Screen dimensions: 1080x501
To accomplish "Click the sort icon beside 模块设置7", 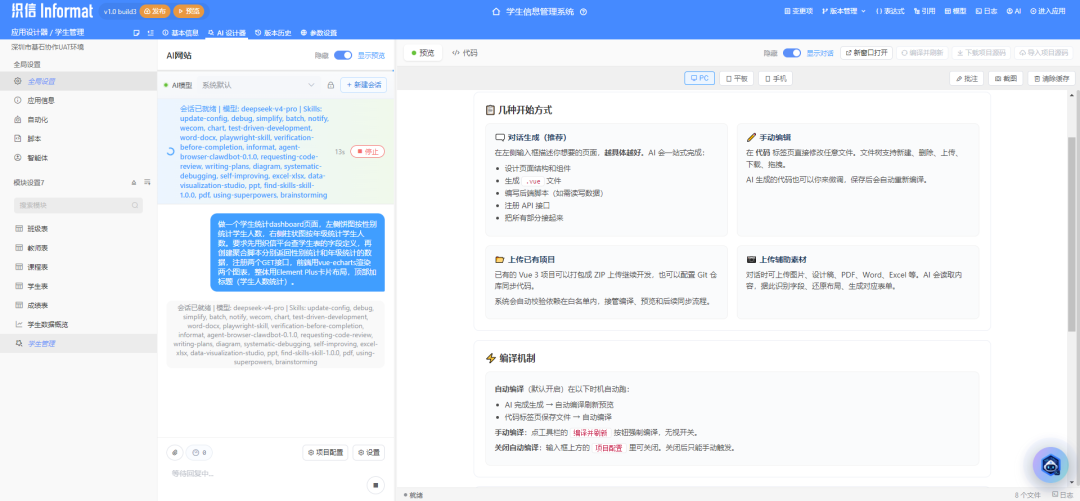I will coord(147,183).
